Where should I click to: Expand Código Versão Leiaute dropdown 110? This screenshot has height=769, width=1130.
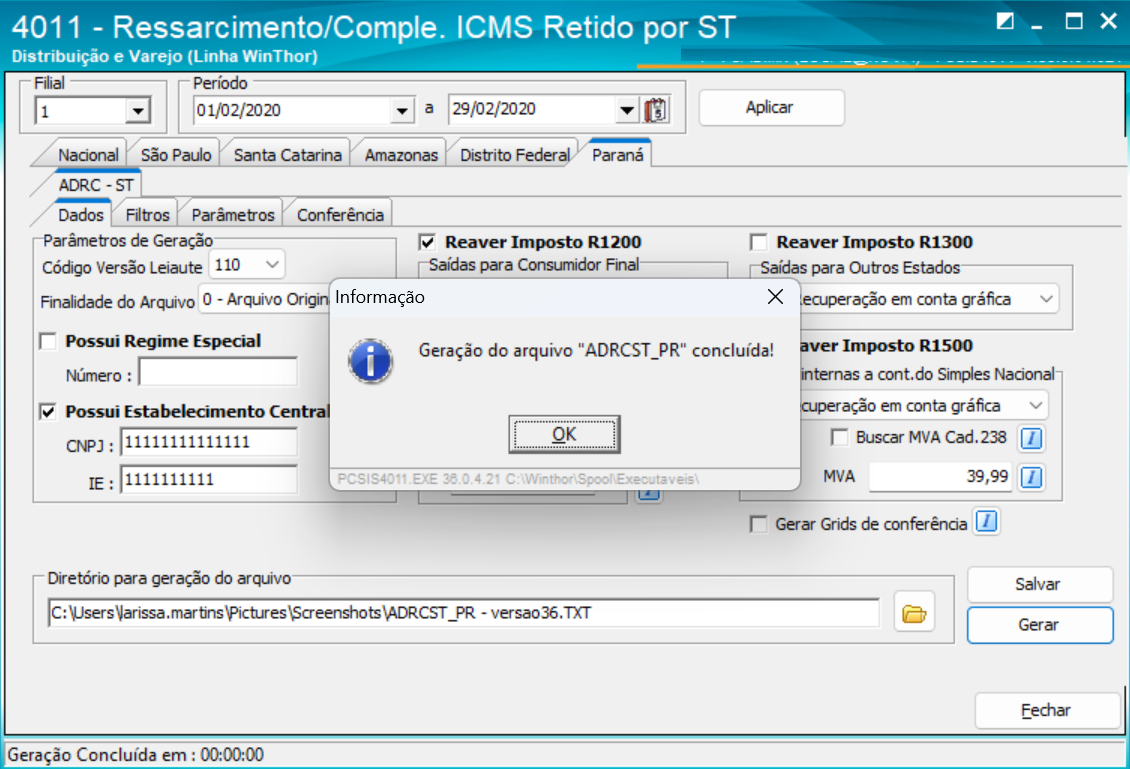click(x=272, y=265)
